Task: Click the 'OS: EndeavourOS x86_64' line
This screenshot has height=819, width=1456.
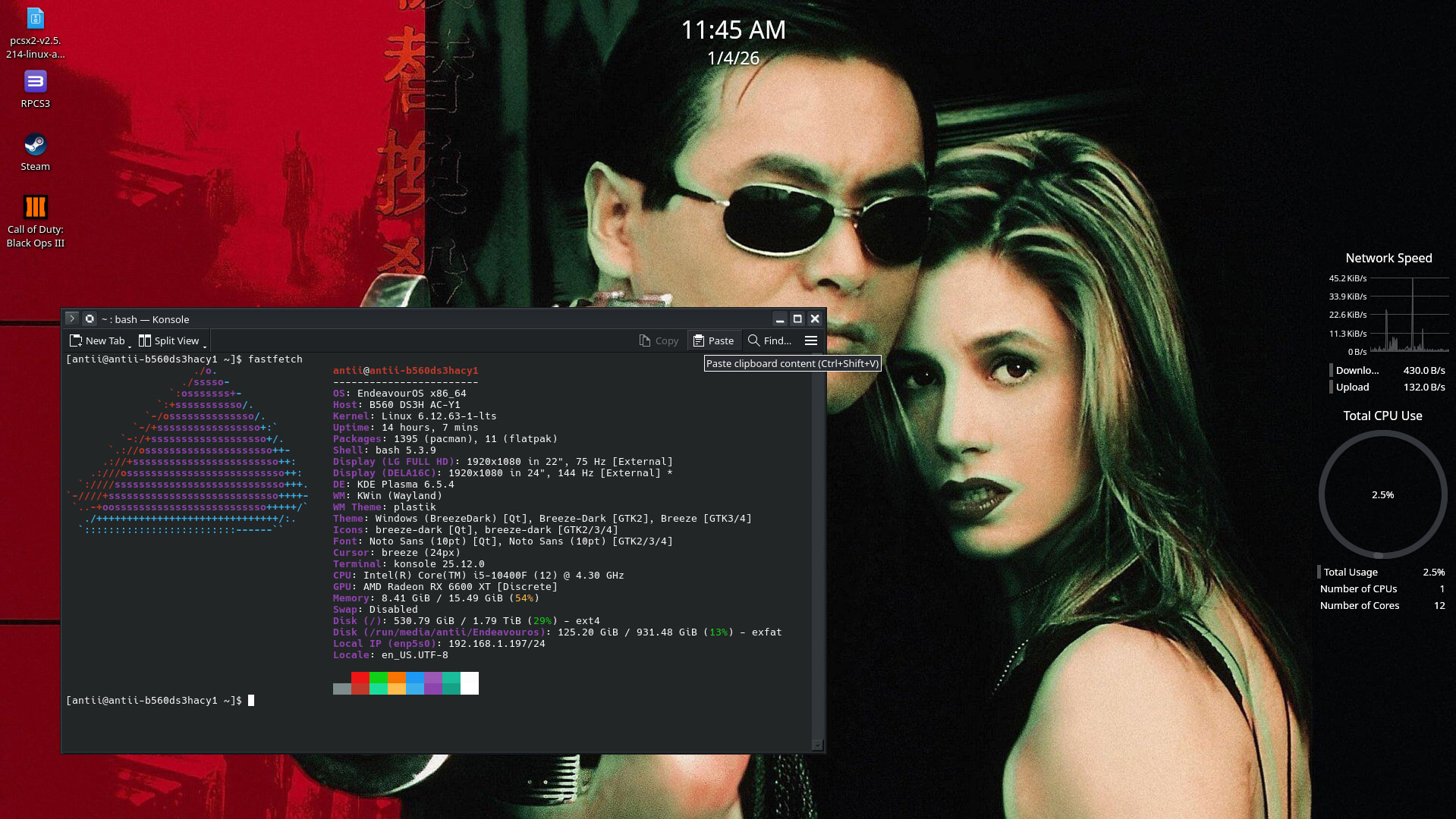Action: click(400, 393)
